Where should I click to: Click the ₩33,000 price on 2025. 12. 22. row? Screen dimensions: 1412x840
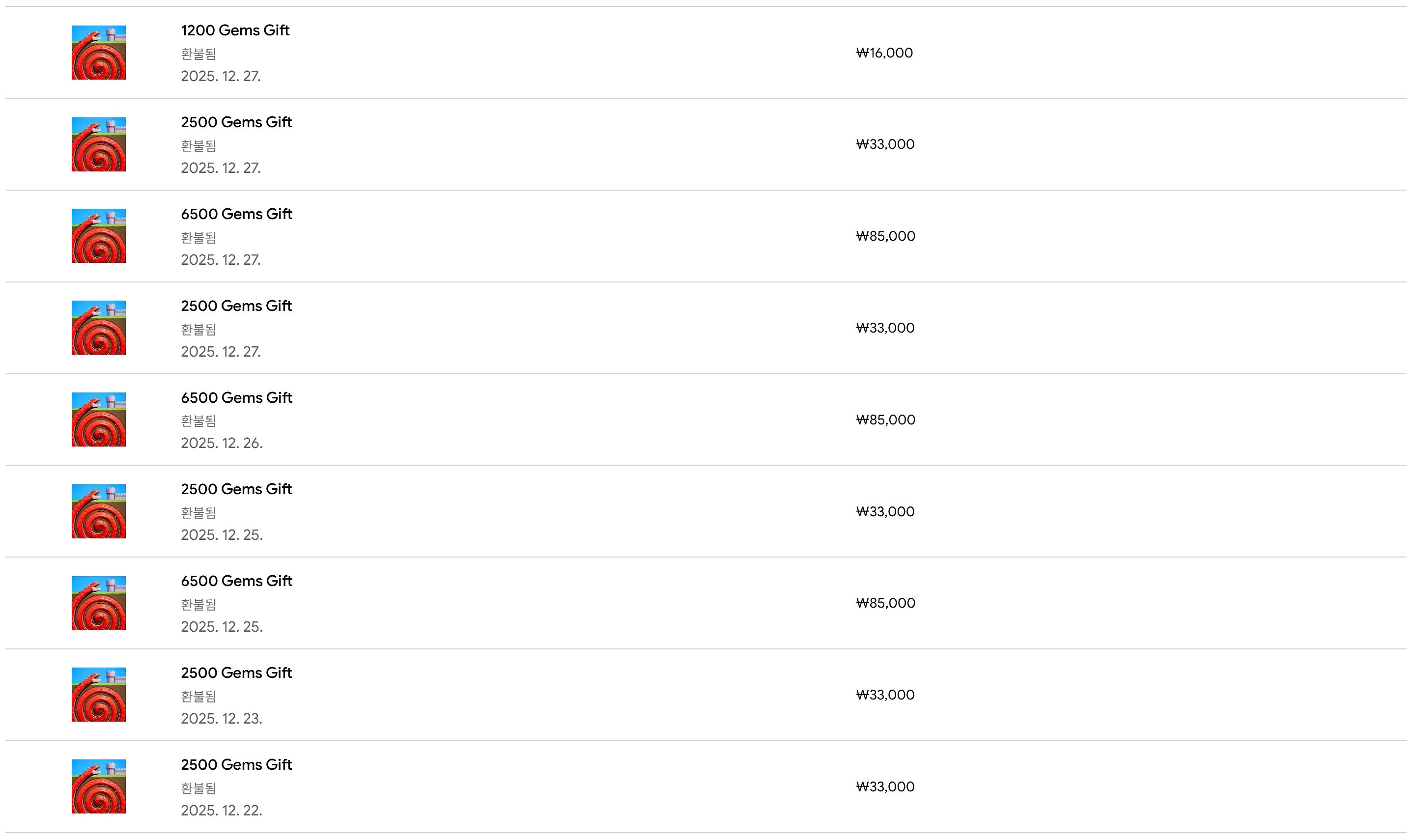tap(885, 786)
